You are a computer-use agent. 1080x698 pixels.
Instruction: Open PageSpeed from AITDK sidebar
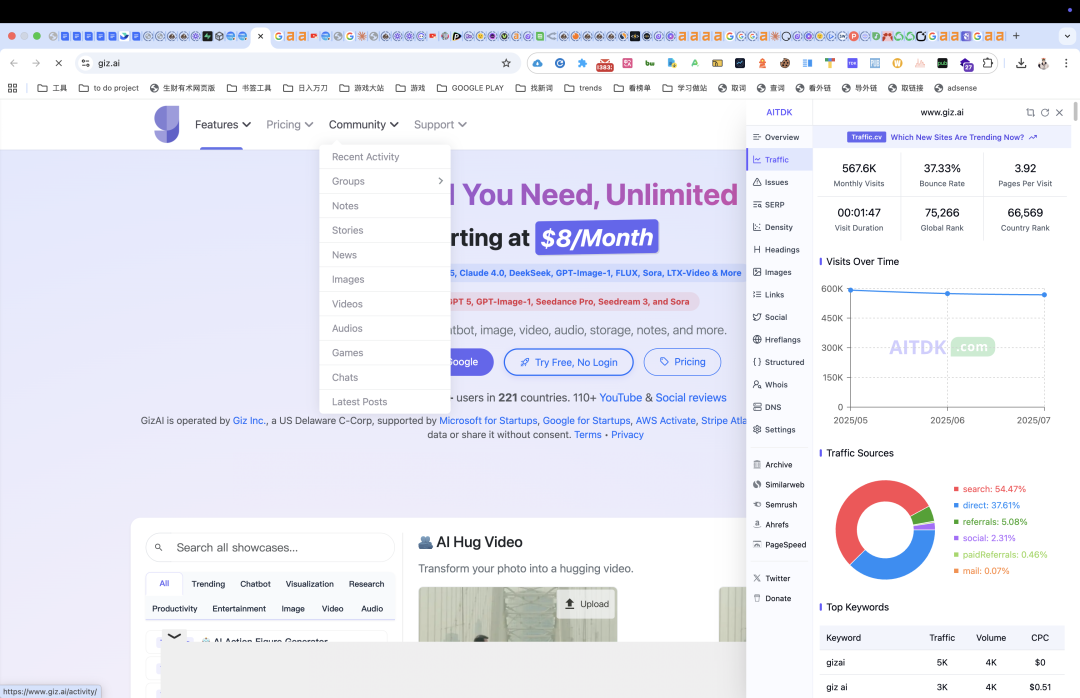[778, 545]
